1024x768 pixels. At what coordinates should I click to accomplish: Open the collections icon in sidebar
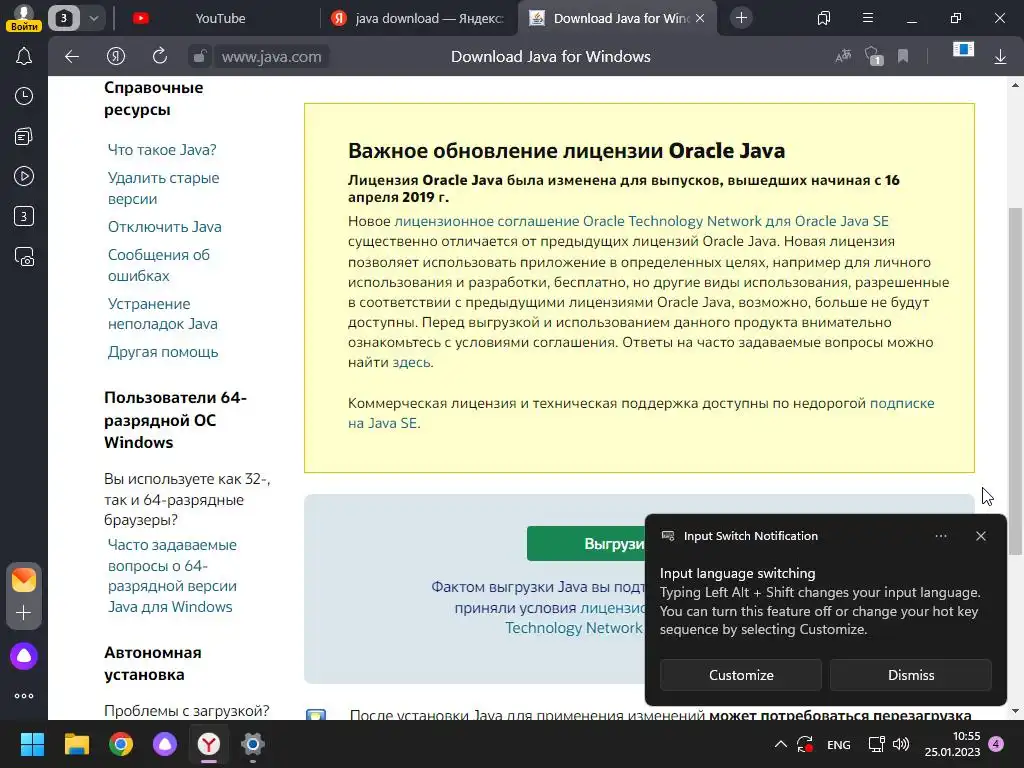pos(24,136)
